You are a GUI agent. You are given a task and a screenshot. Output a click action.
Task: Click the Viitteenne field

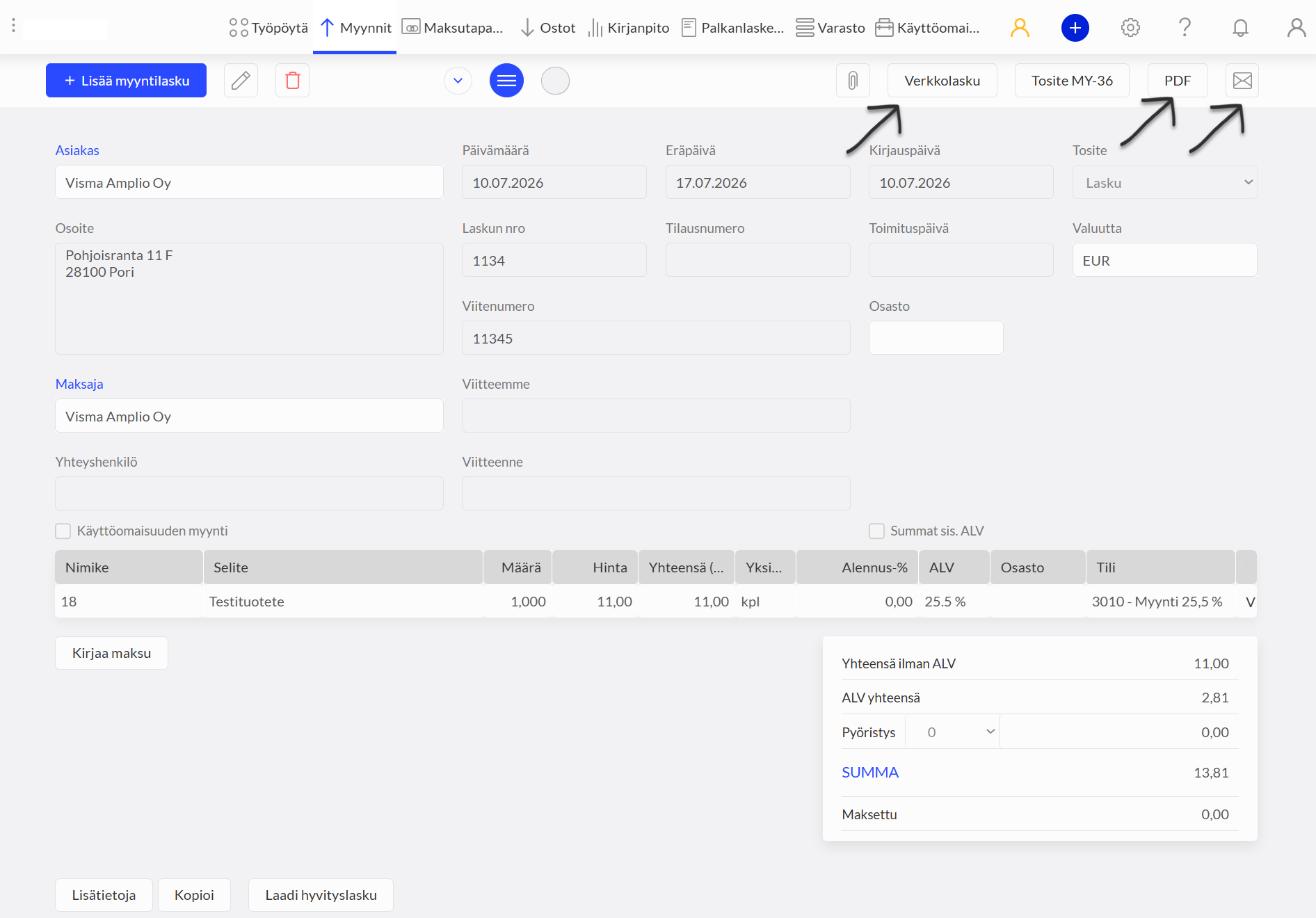point(656,494)
